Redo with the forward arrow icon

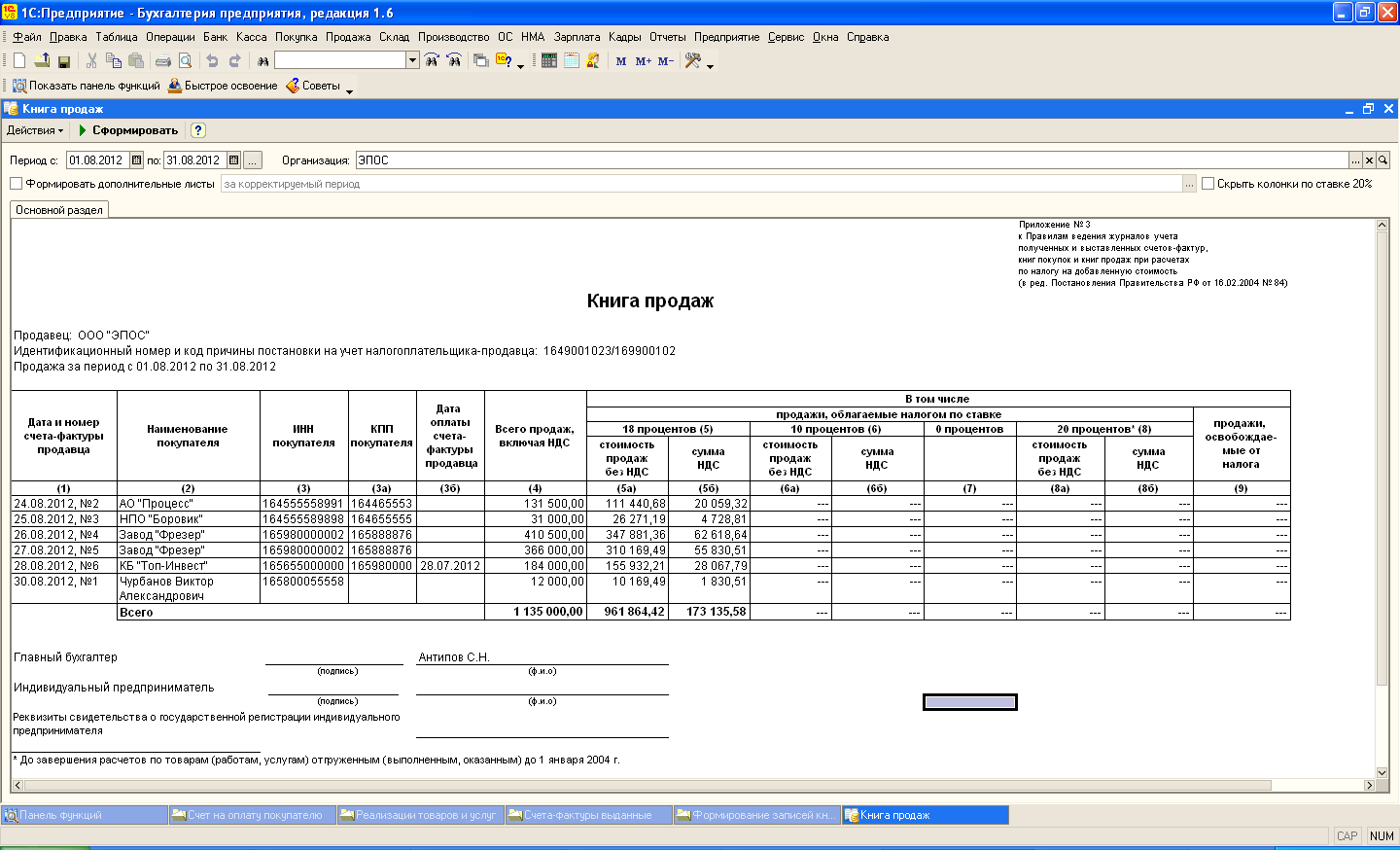(x=234, y=61)
